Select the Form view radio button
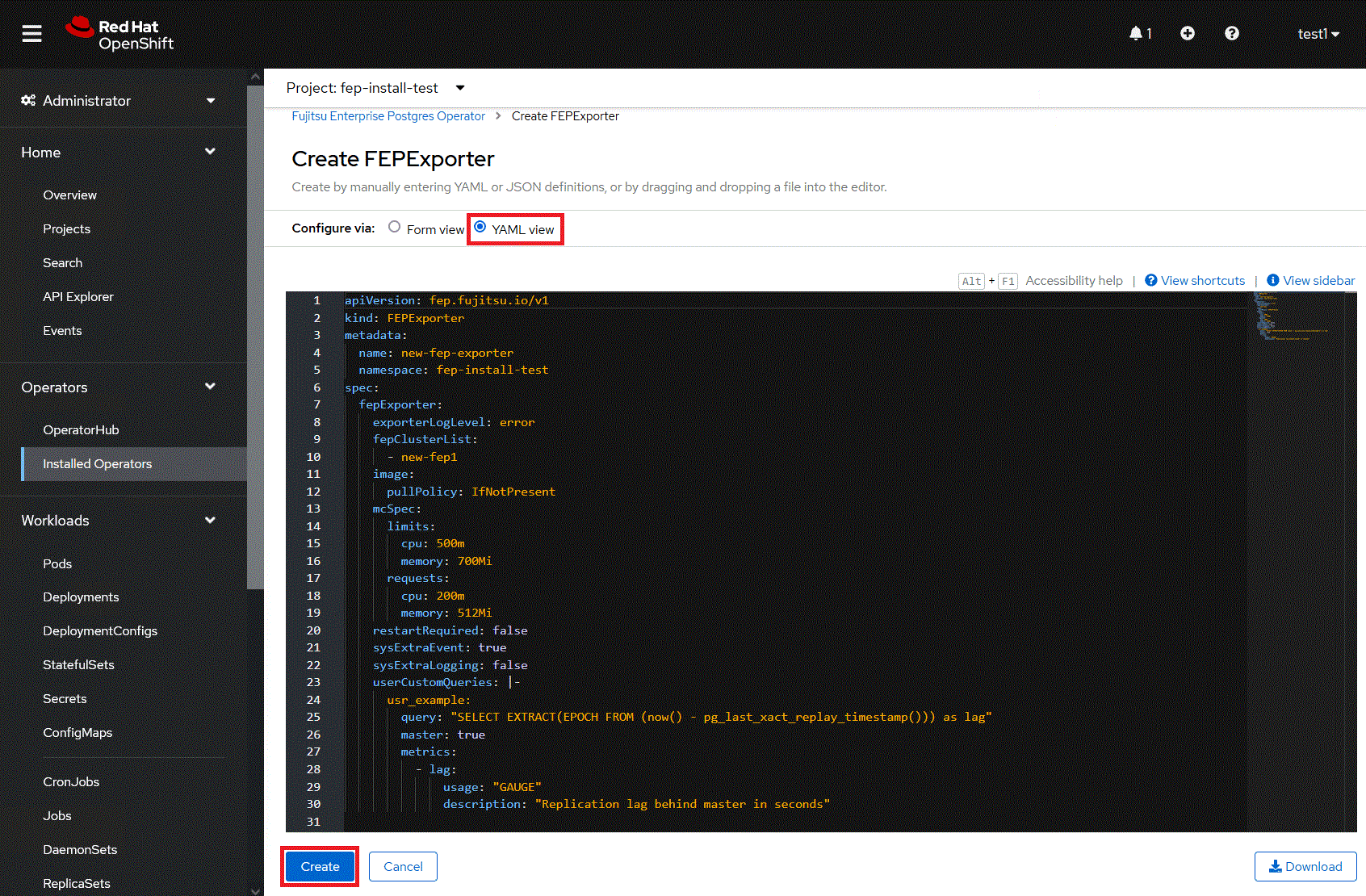This screenshot has width=1366, height=896. click(x=394, y=228)
